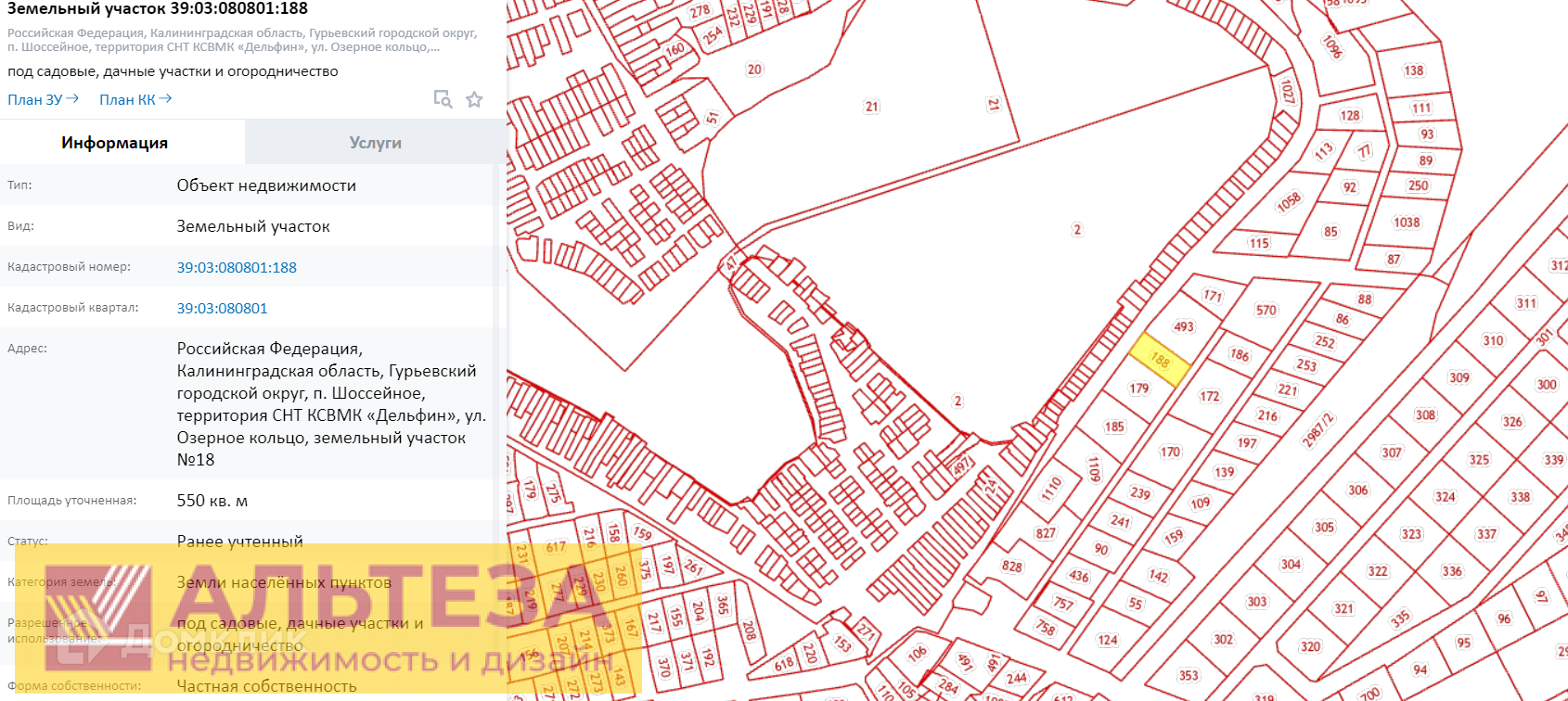
Task: Select parcel 828 on the map
Action: coord(1012,567)
